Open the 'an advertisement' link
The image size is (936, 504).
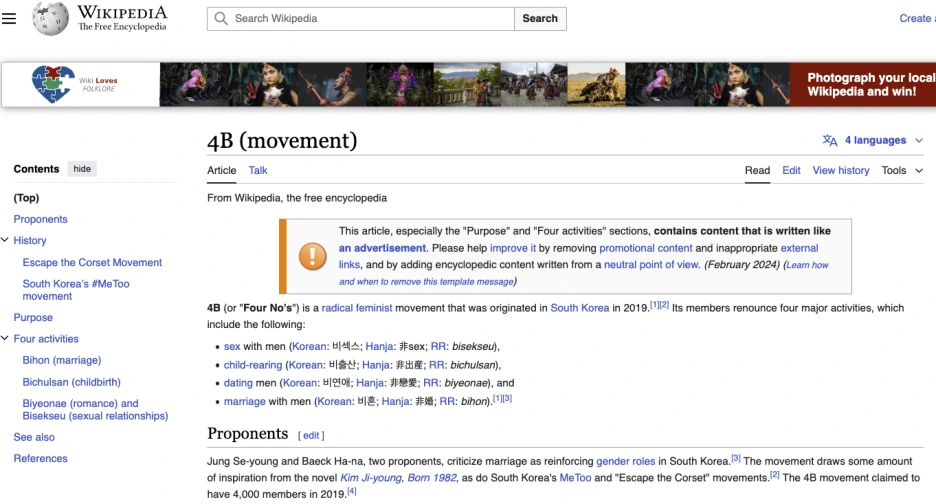pyautogui.click(x=382, y=248)
